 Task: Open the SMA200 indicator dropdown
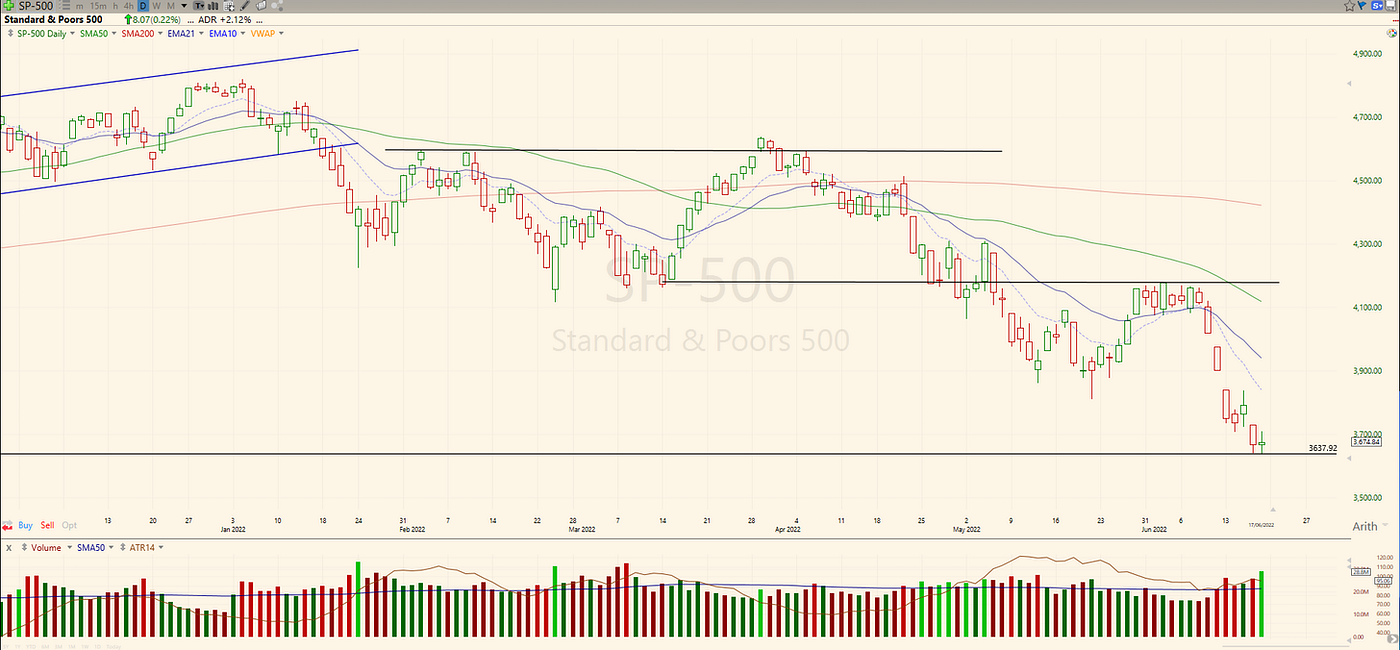160,33
